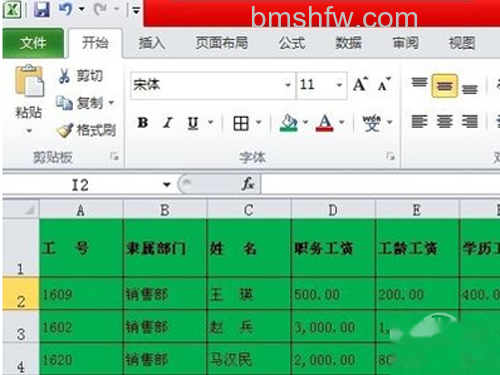Align text left
This screenshot has height=375, width=500.
pos(419,121)
